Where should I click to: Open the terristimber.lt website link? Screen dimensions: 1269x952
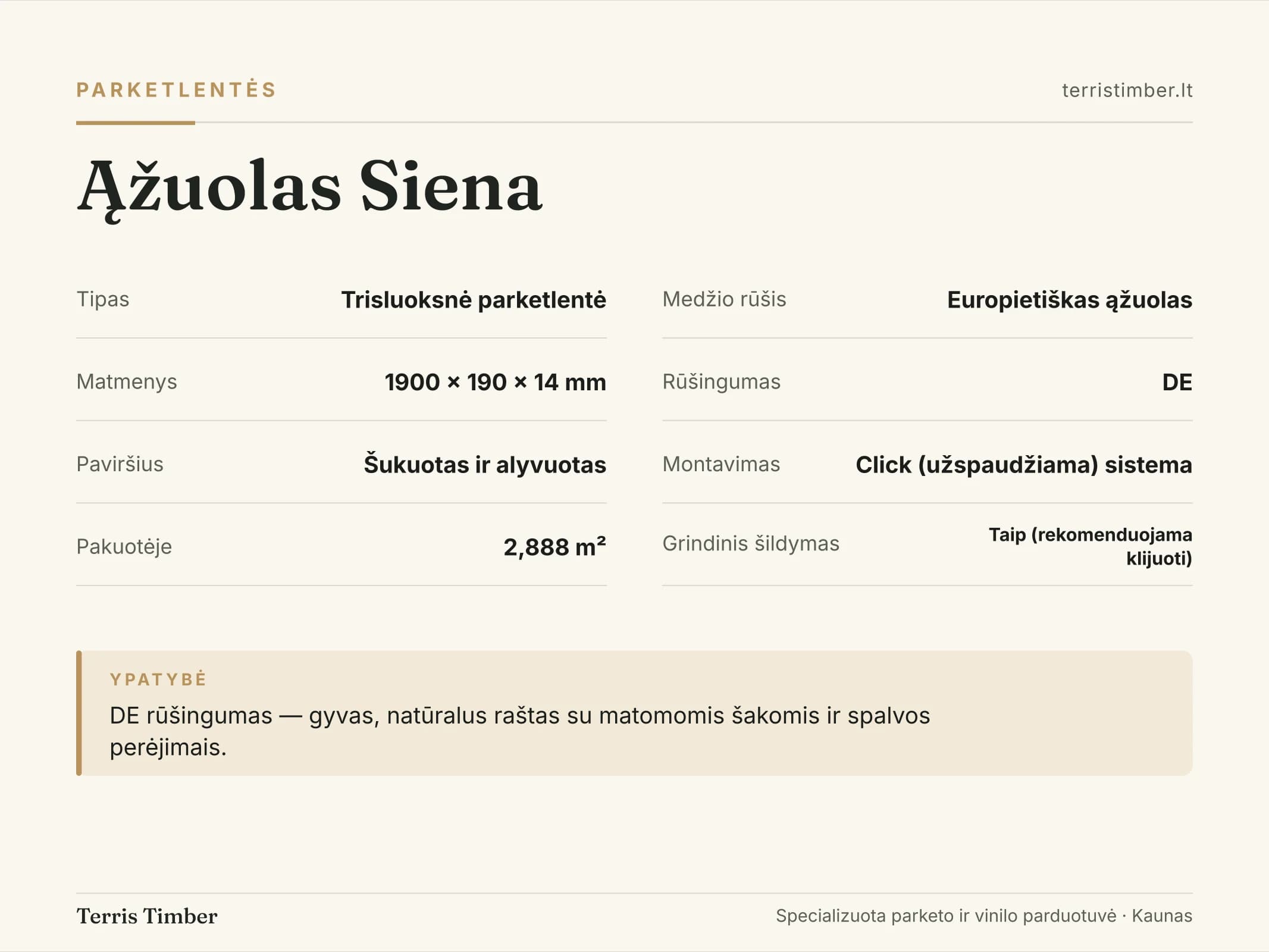pyautogui.click(x=1127, y=90)
